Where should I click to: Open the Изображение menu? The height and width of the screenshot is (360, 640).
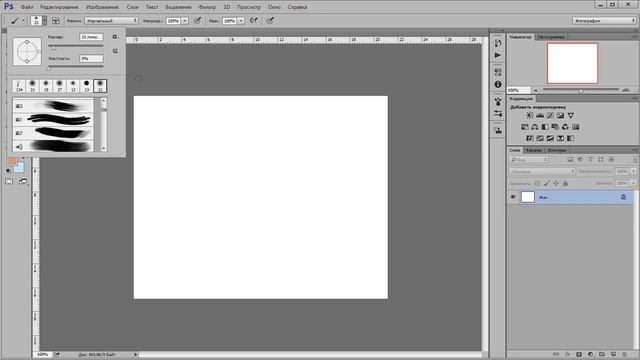[x=102, y=7]
